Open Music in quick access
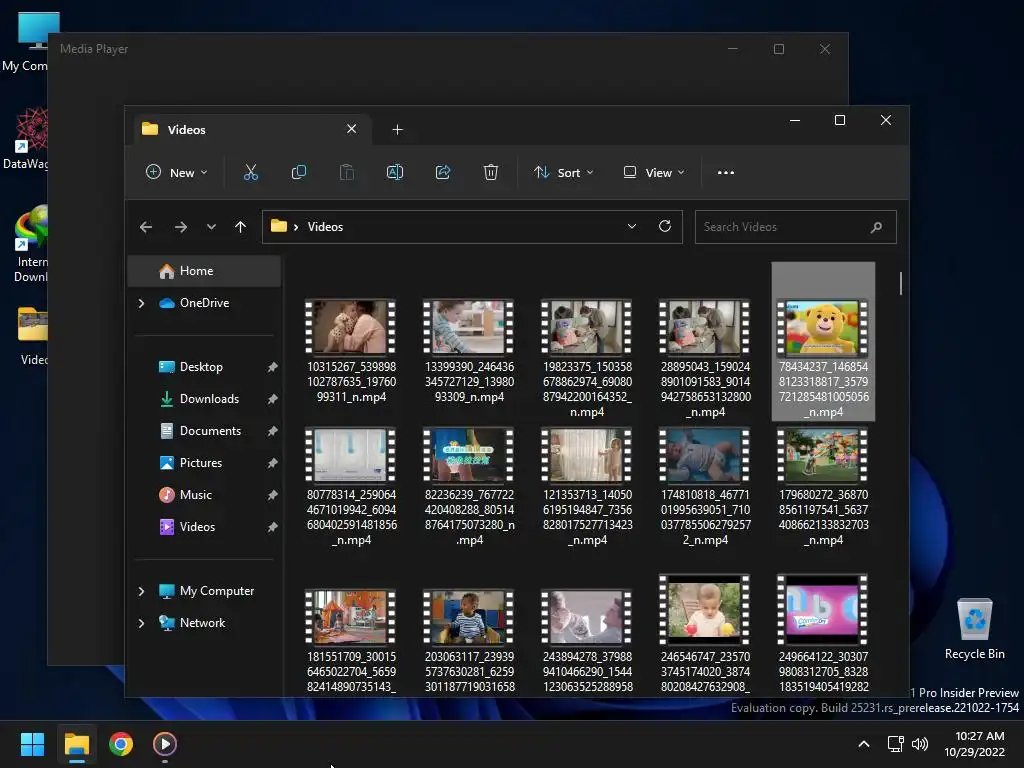Screen dimensions: 1024x768 tap(204, 495)
